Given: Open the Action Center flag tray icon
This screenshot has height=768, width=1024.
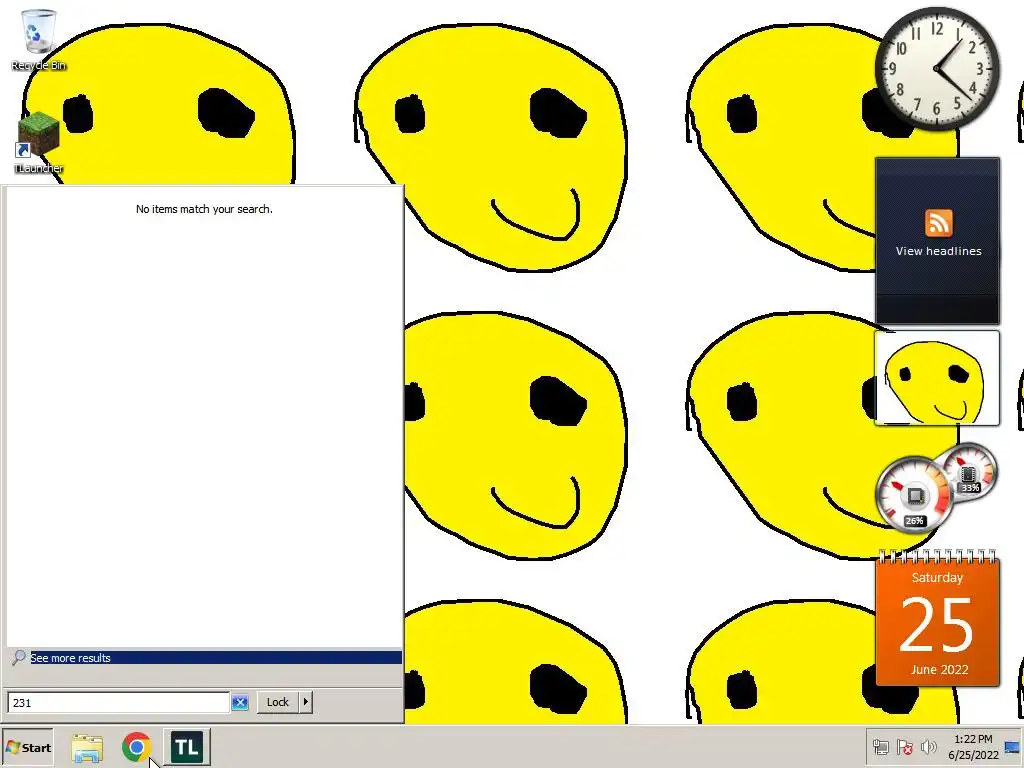Looking at the screenshot, I should (x=904, y=746).
